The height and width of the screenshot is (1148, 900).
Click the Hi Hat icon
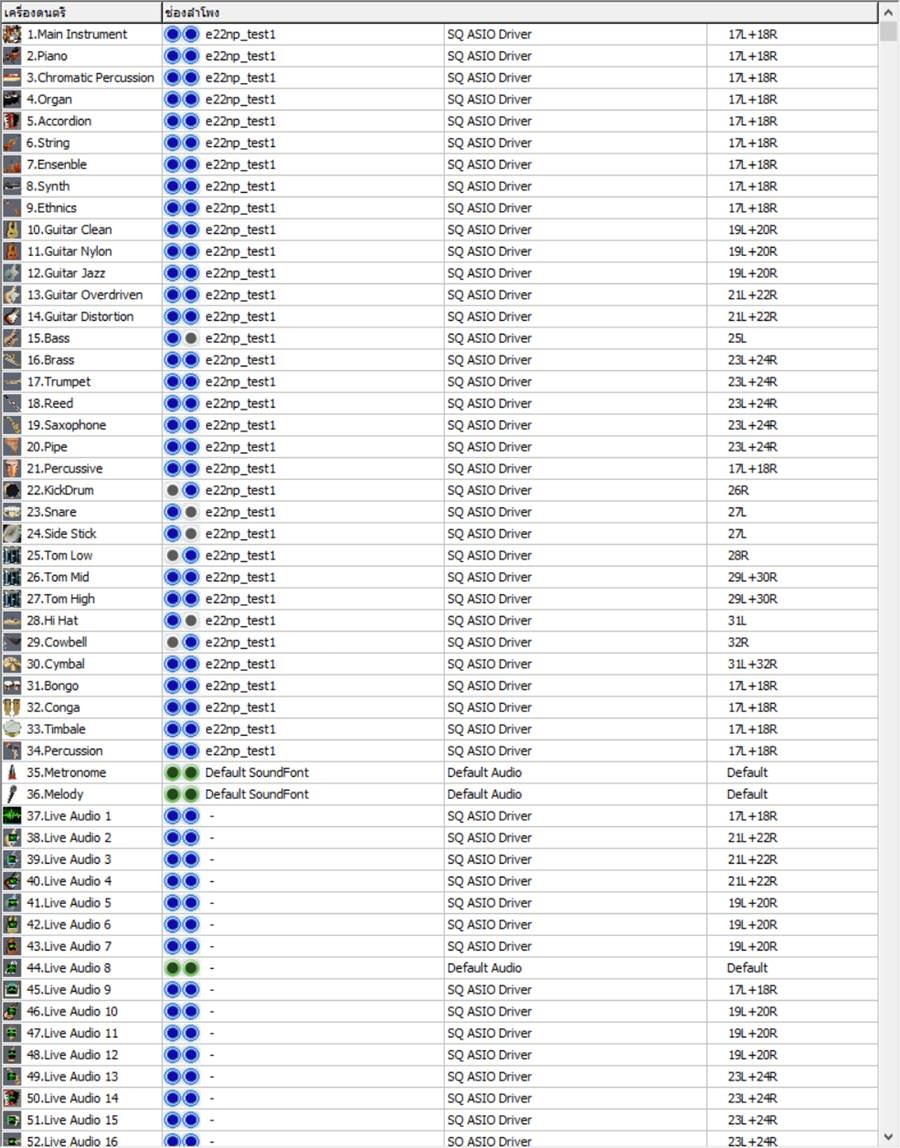click(12, 621)
